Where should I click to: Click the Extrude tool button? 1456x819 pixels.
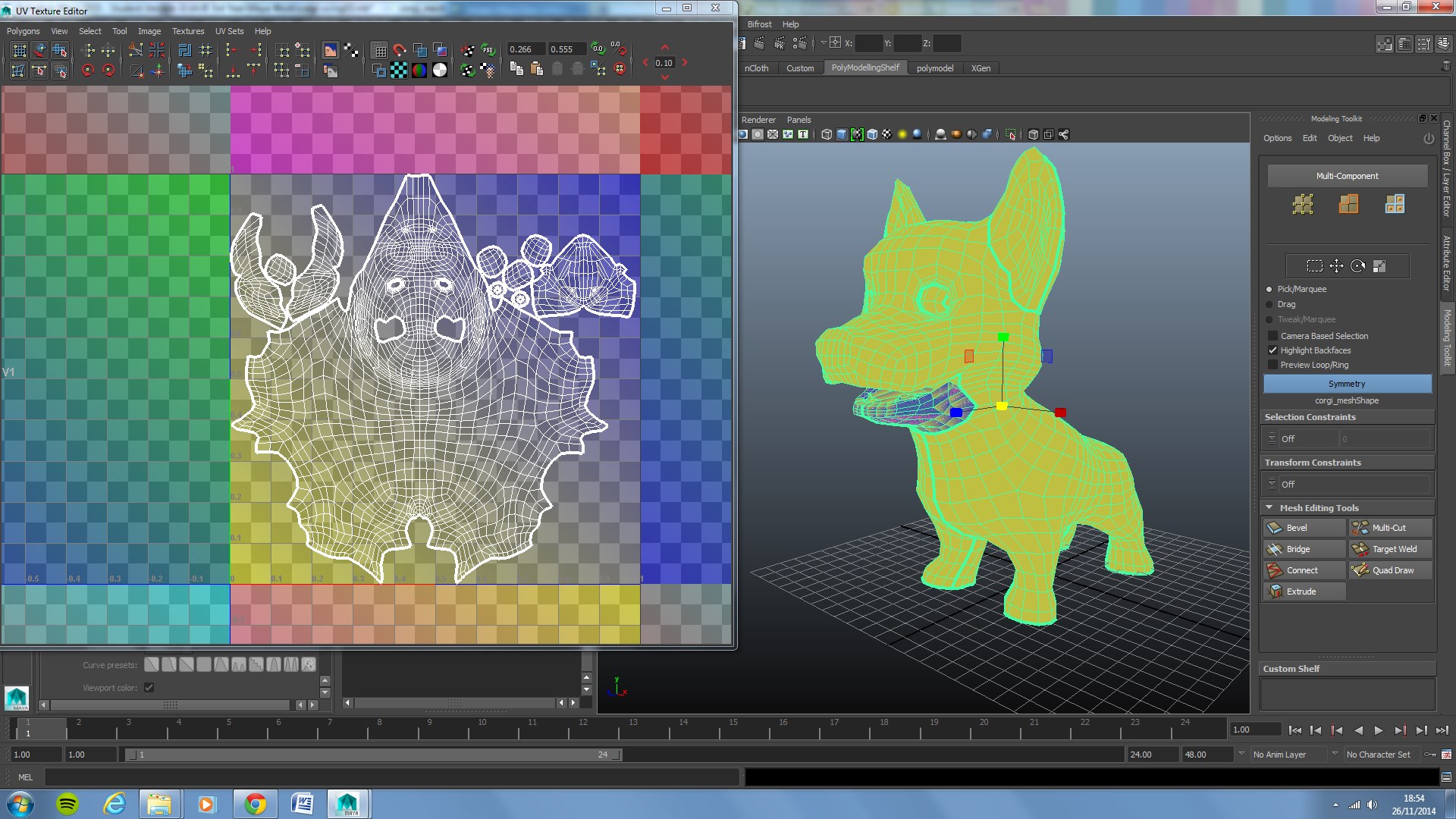(1304, 591)
